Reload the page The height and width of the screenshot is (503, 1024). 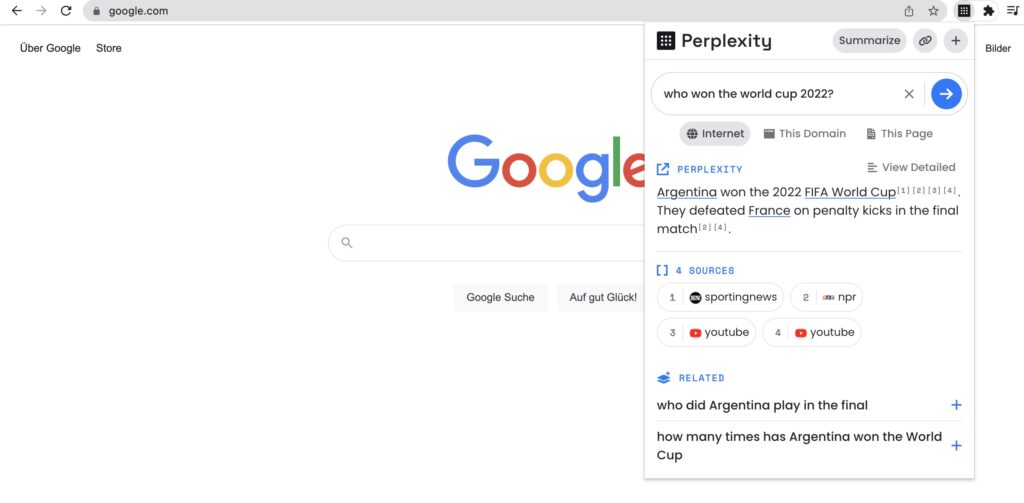point(66,11)
